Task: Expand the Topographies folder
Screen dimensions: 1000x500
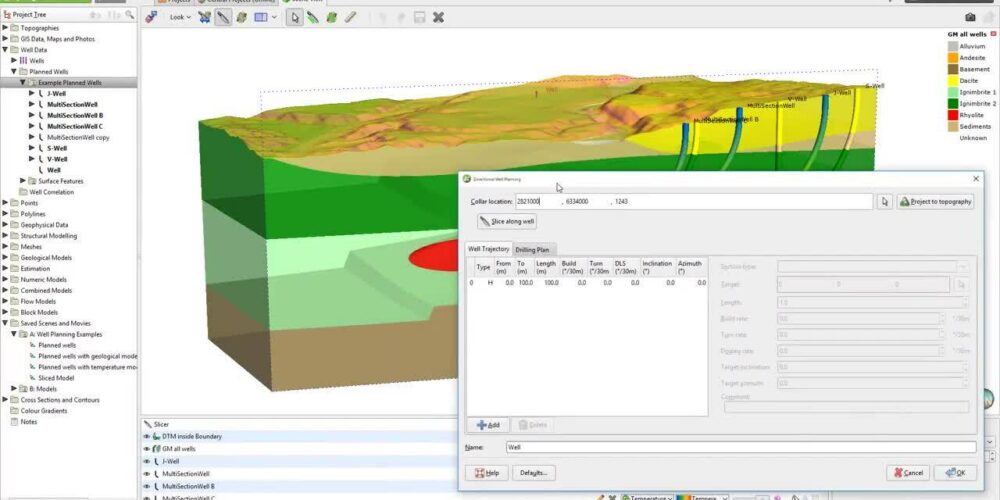Action: (x=6, y=28)
